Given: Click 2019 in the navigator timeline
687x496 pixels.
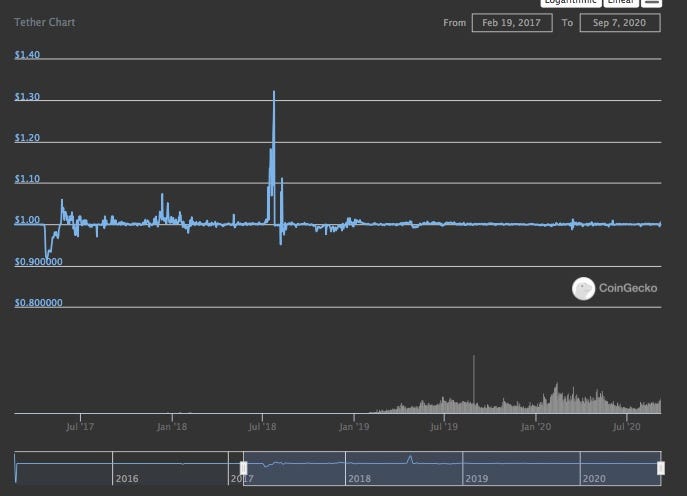Looking at the screenshot, I should 477,478.
